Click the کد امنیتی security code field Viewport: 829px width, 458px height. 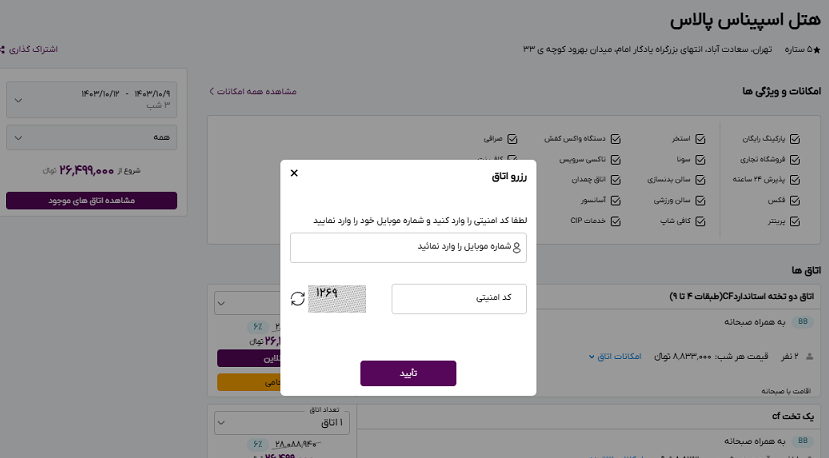pos(459,299)
